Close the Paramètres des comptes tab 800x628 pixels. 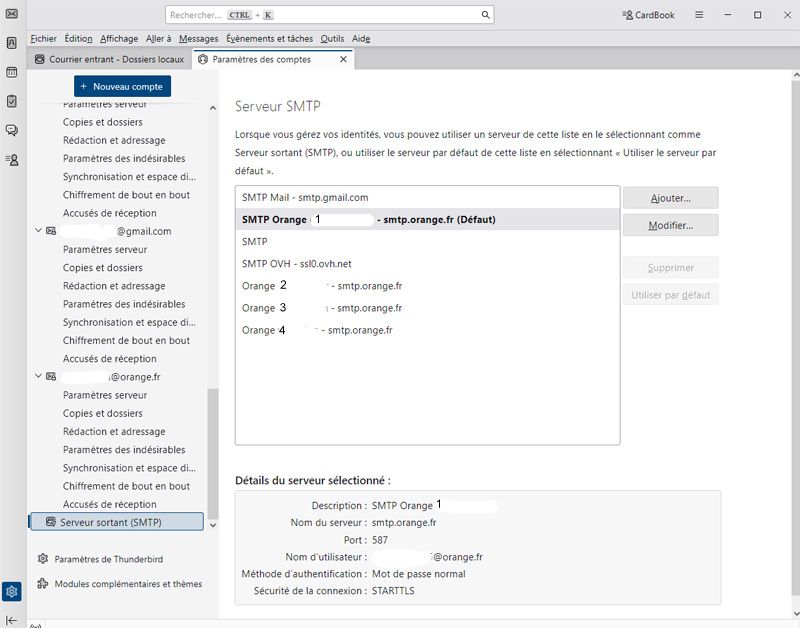[x=343, y=59]
